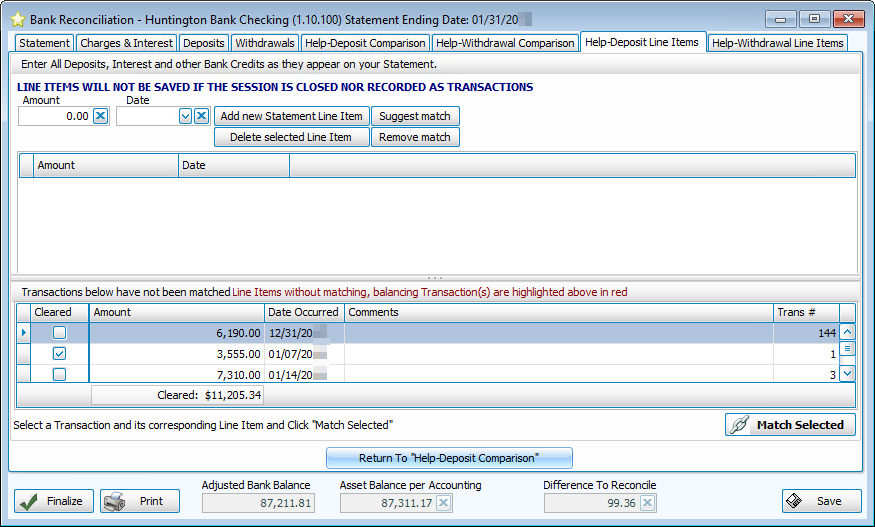Clear the Difference To Reconcile X icon
Screen dimensions: 875x527
[647, 503]
